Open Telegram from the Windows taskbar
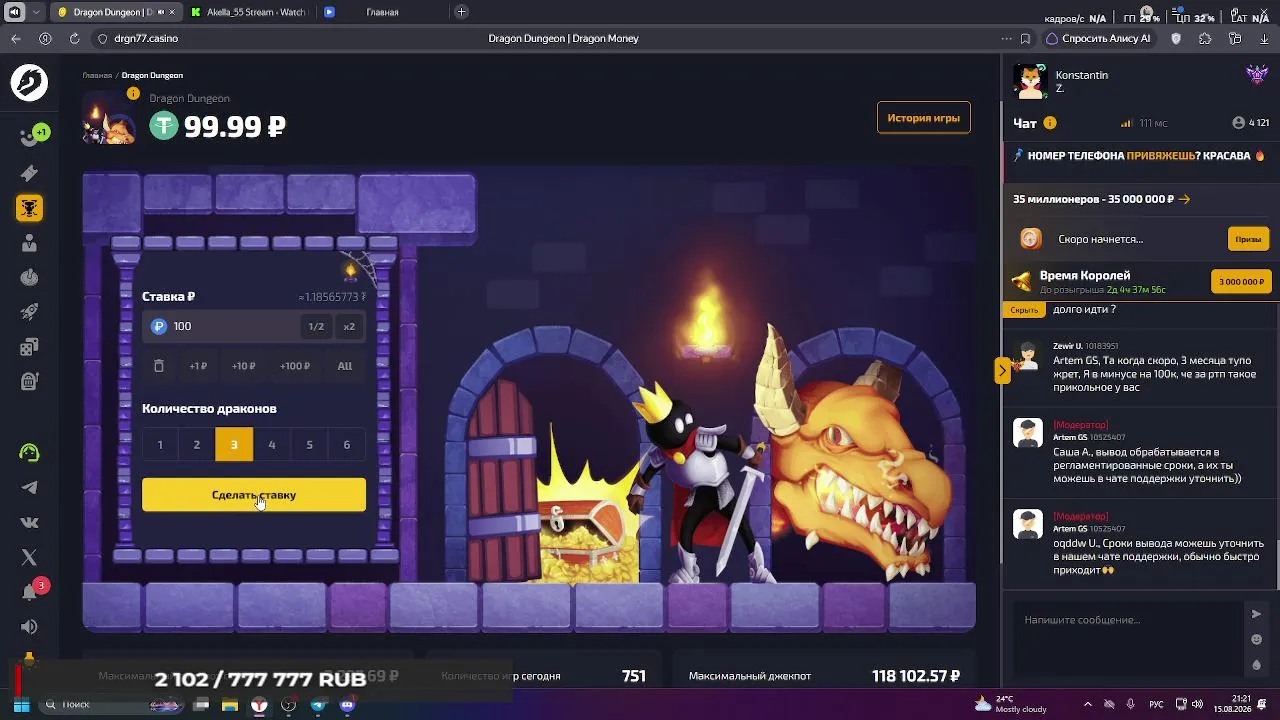Image resolution: width=1280 pixels, height=720 pixels. tap(318, 705)
